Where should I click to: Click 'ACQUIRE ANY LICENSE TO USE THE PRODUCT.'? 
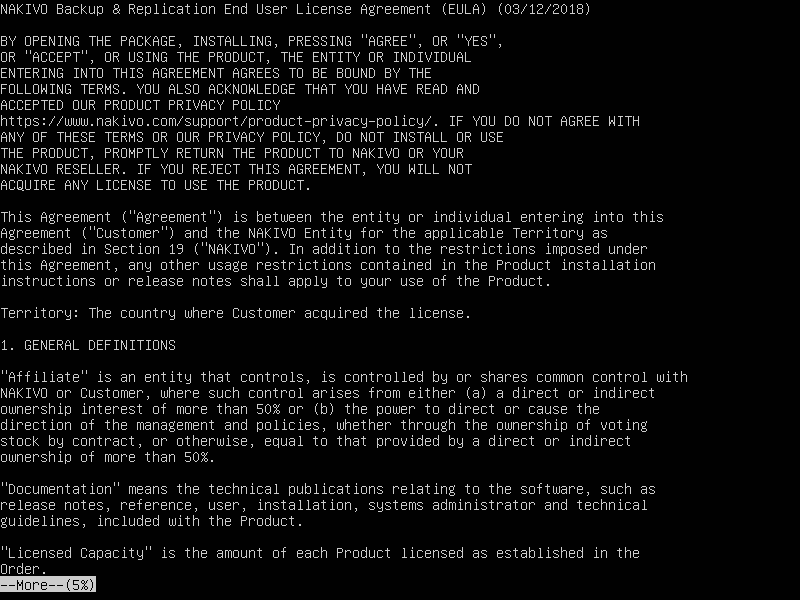(x=156, y=185)
